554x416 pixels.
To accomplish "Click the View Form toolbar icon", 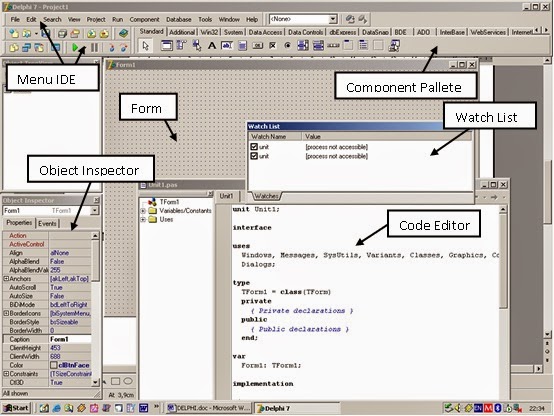I will click(26, 47).
